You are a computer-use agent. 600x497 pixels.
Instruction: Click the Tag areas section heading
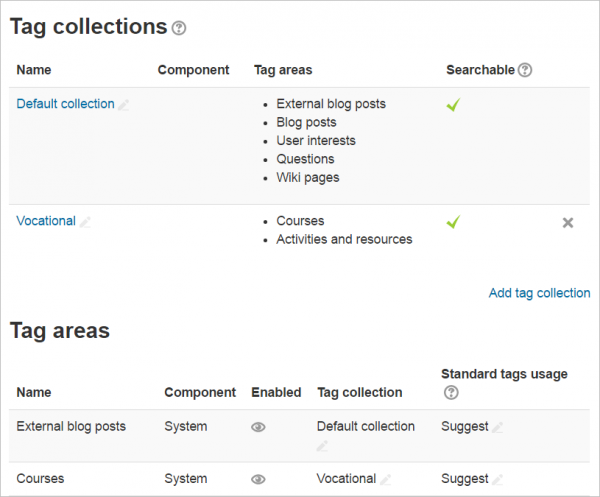[x=59, y=331]
